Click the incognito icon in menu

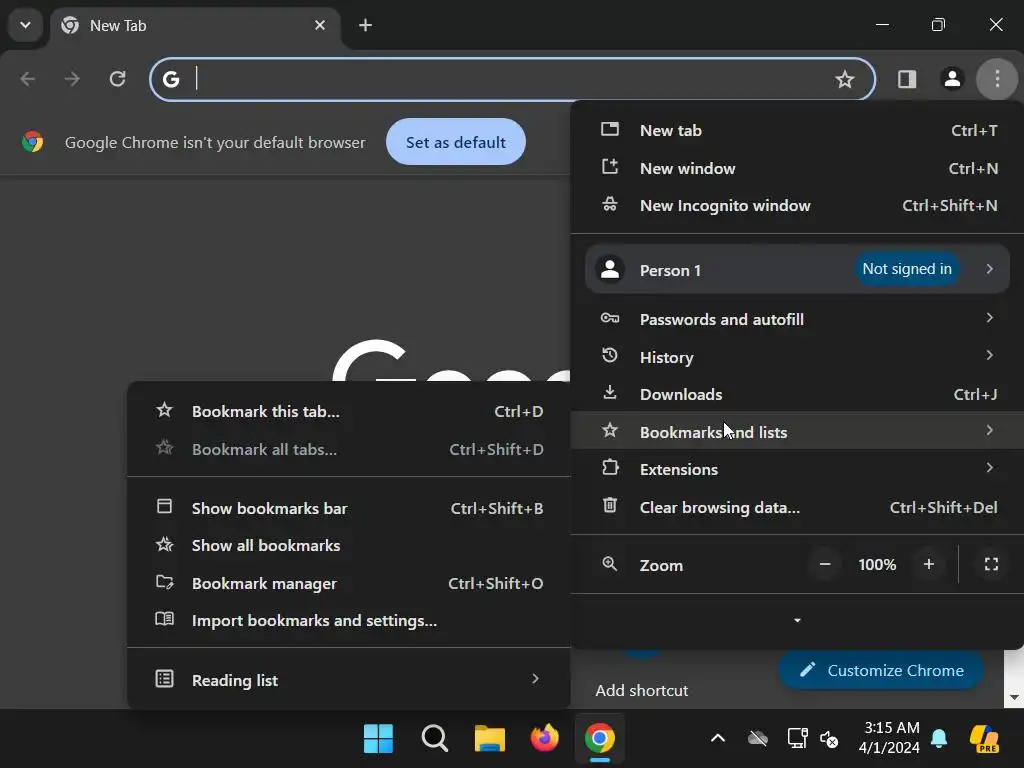(610, 204)
